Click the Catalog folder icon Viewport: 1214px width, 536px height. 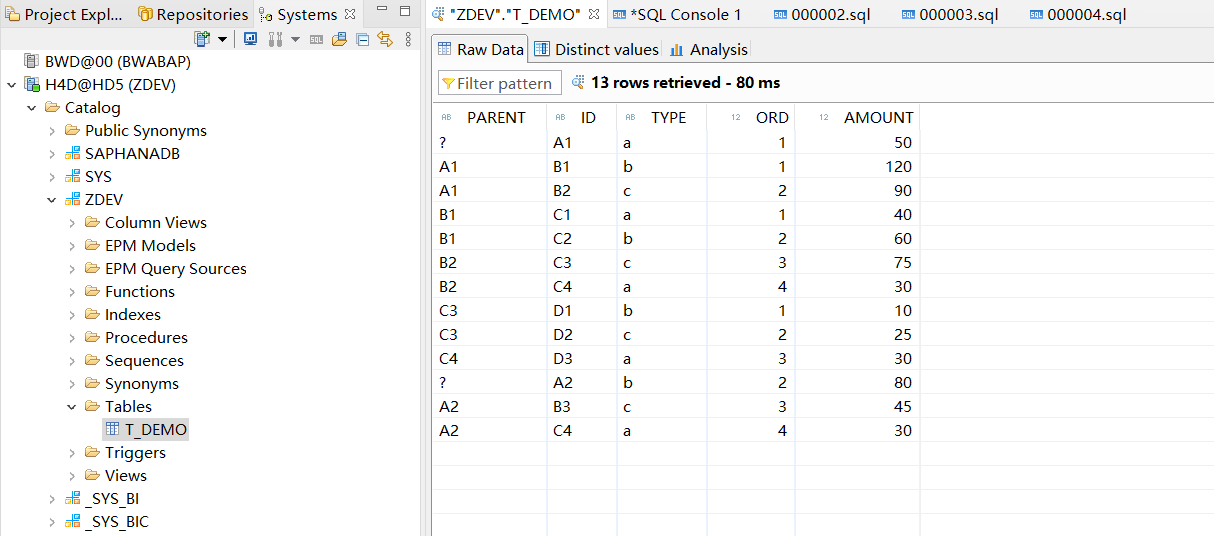[53, 108]
